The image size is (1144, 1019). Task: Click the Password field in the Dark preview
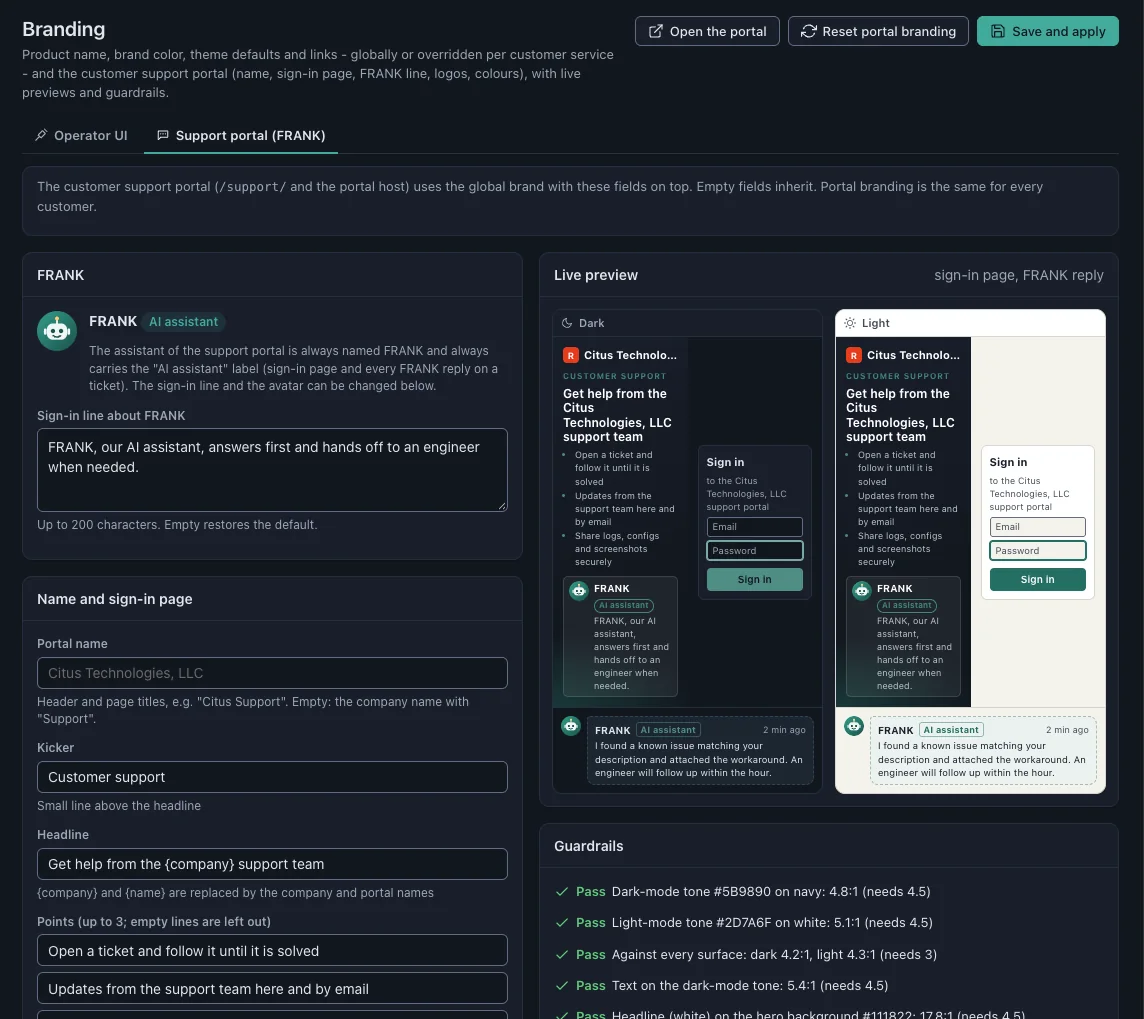(754, 551)
